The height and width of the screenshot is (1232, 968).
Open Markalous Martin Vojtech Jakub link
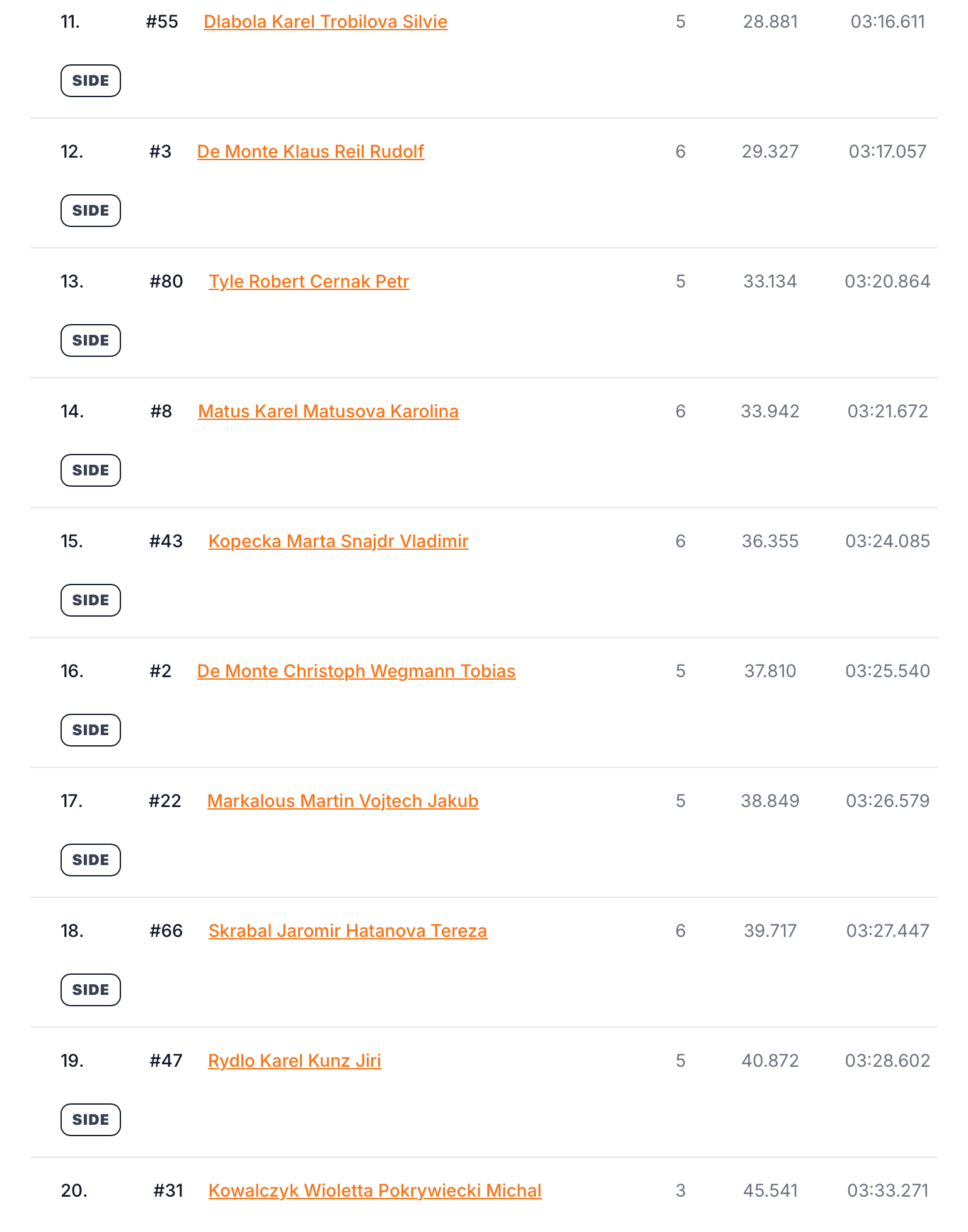pos(343,801)
